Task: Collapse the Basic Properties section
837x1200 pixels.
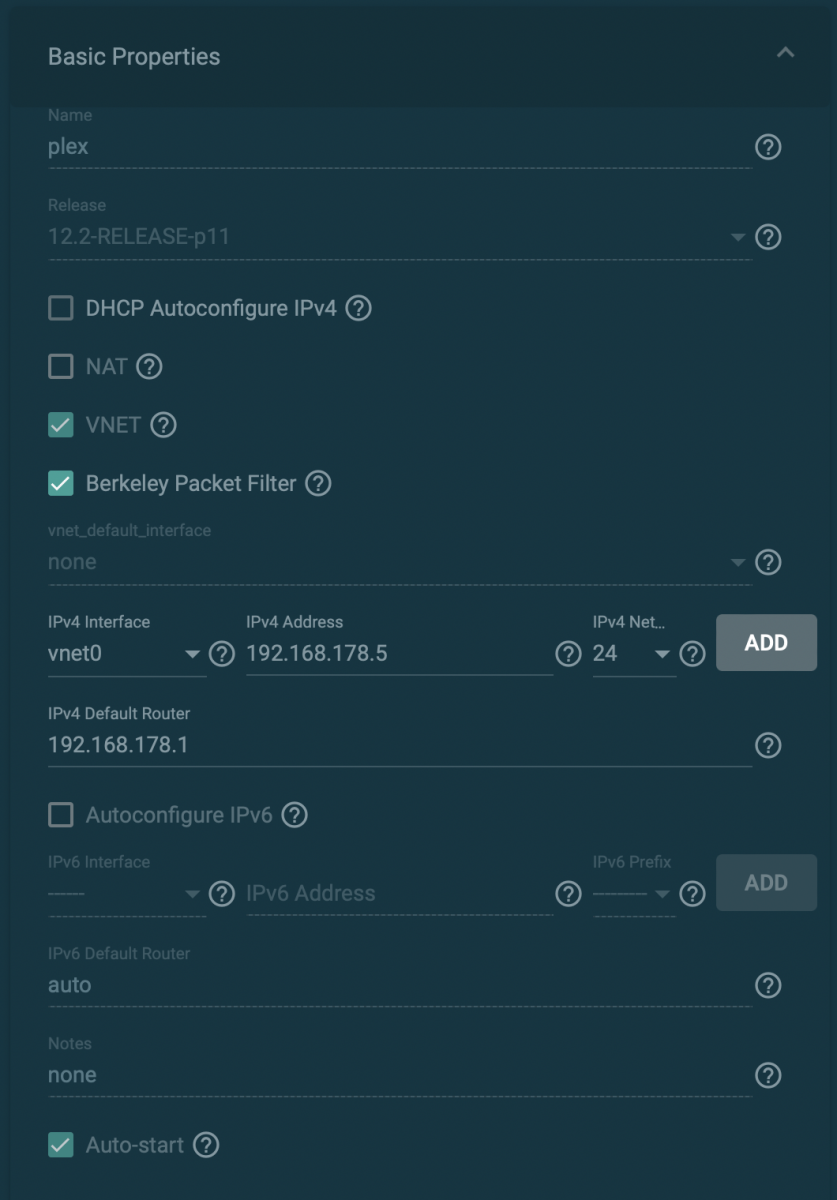Action: click(x=786, y=53)
